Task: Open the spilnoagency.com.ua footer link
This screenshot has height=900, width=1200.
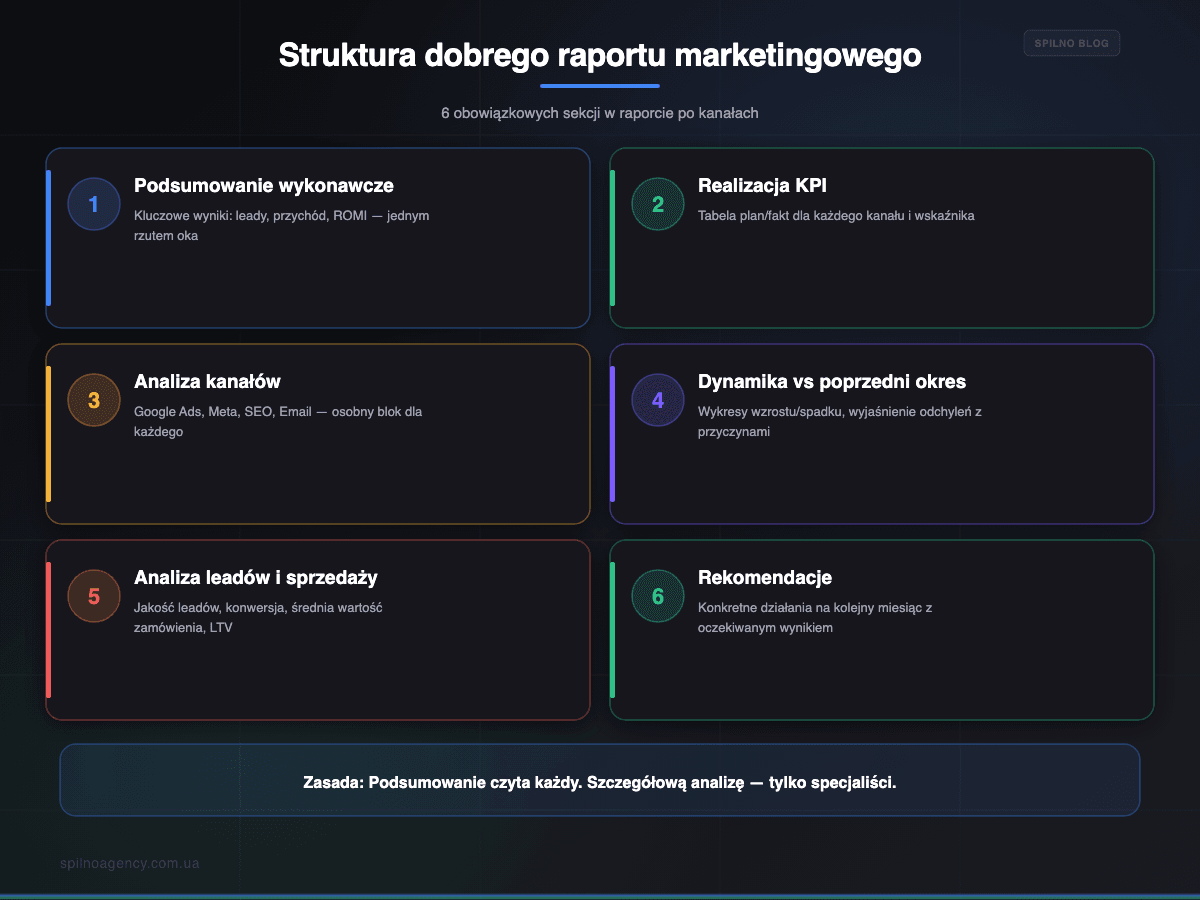Action: 130,863
